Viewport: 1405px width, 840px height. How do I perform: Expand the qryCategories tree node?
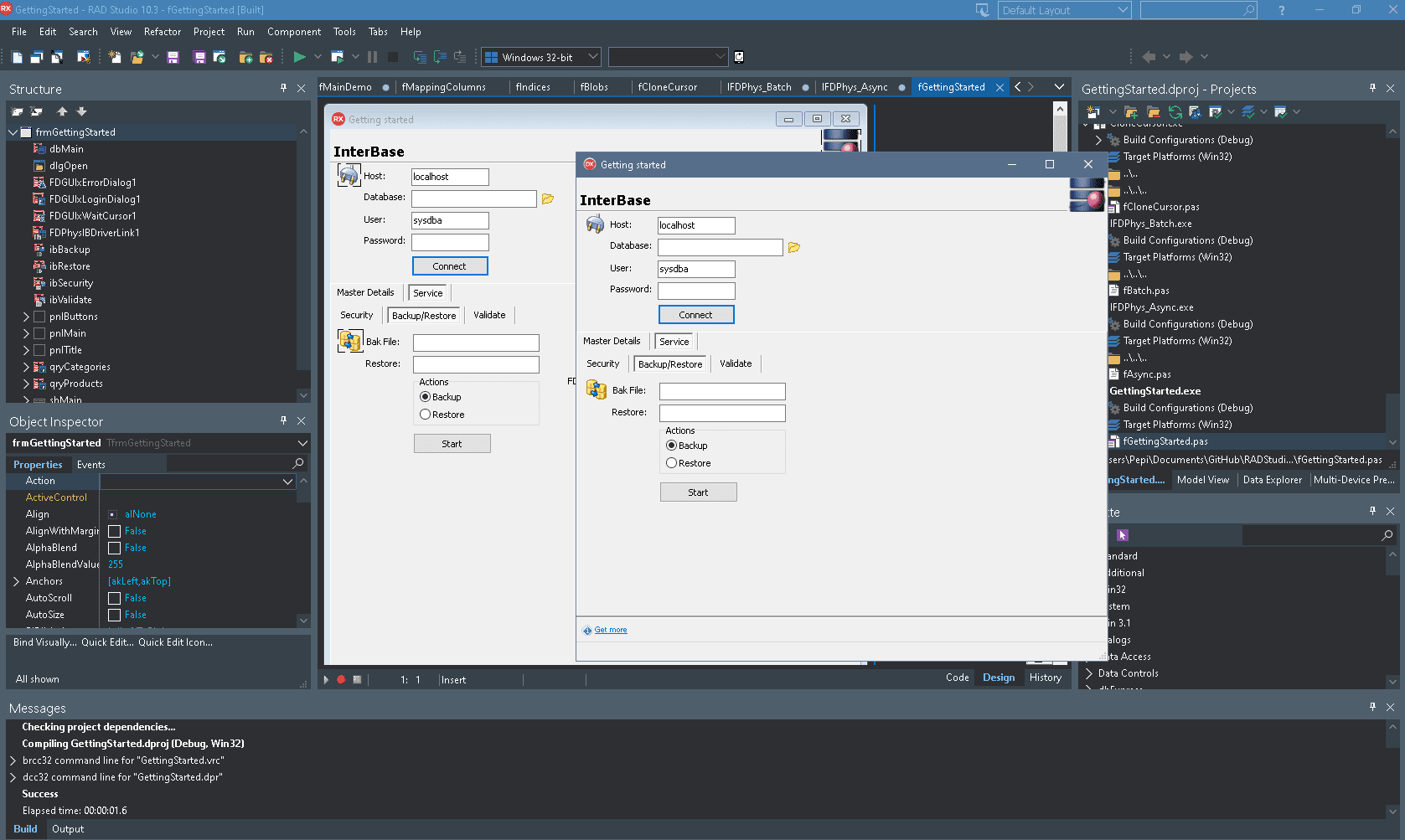tap(26, 367)
